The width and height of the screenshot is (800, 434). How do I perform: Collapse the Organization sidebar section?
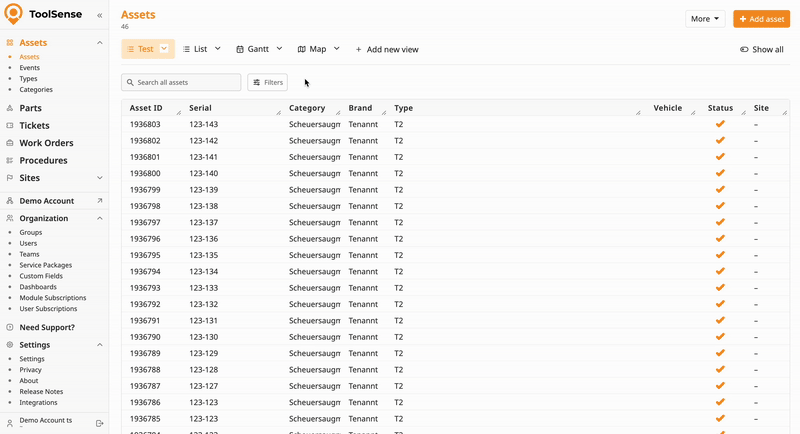point(99,218)
